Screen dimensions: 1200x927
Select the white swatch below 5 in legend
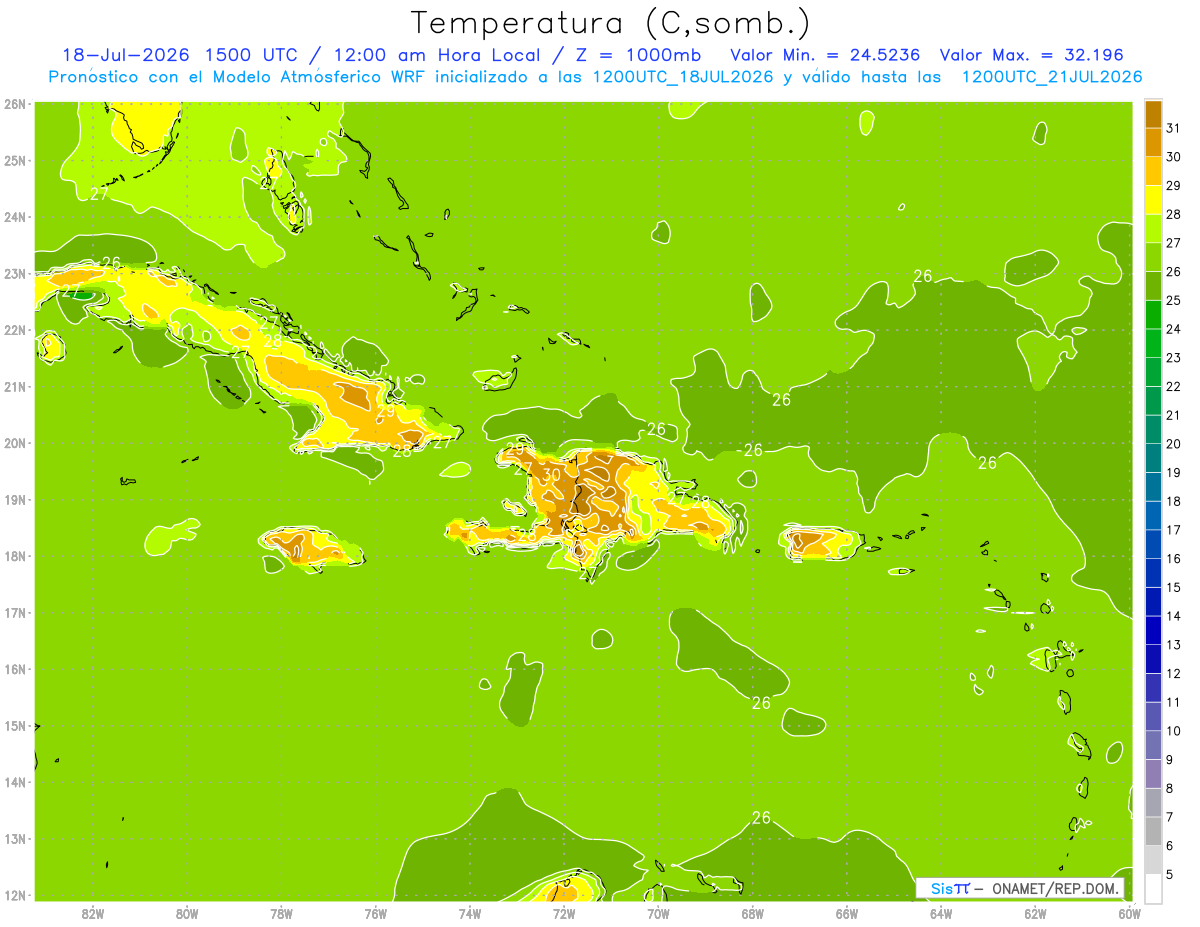point(1153,888)
